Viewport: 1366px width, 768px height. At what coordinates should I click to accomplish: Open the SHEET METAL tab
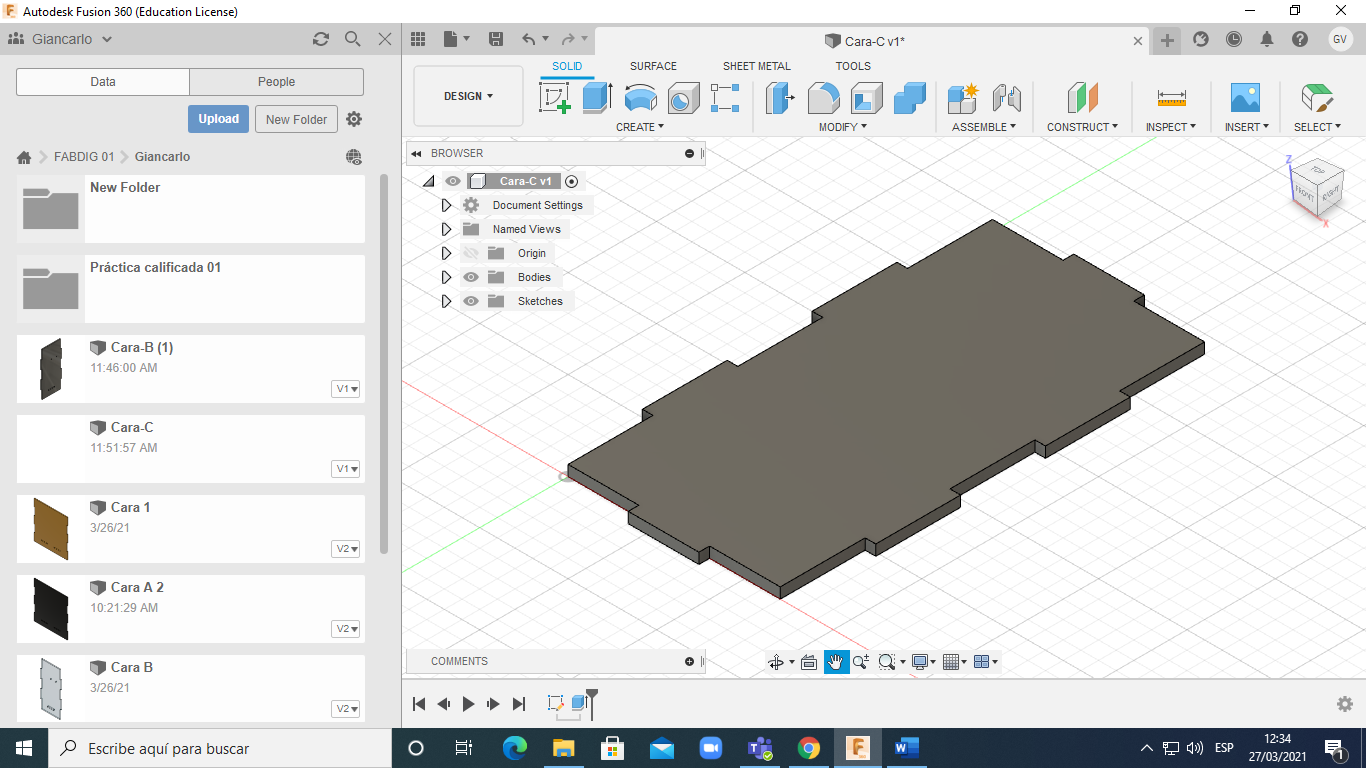[756, 66]
